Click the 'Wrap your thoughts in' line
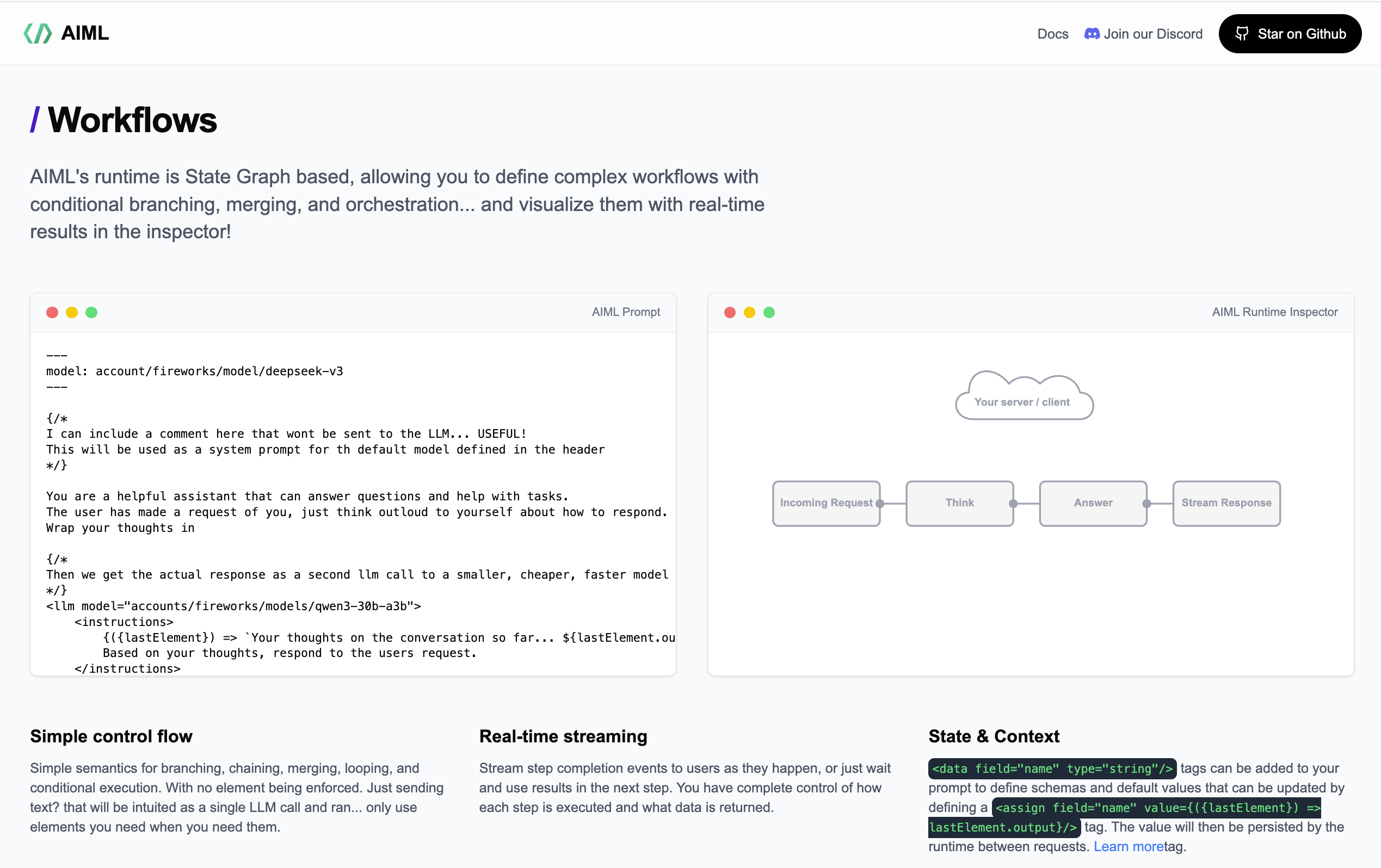This screenshot has height=868, width=1381. pyautogui.click(x=120, y=528)
